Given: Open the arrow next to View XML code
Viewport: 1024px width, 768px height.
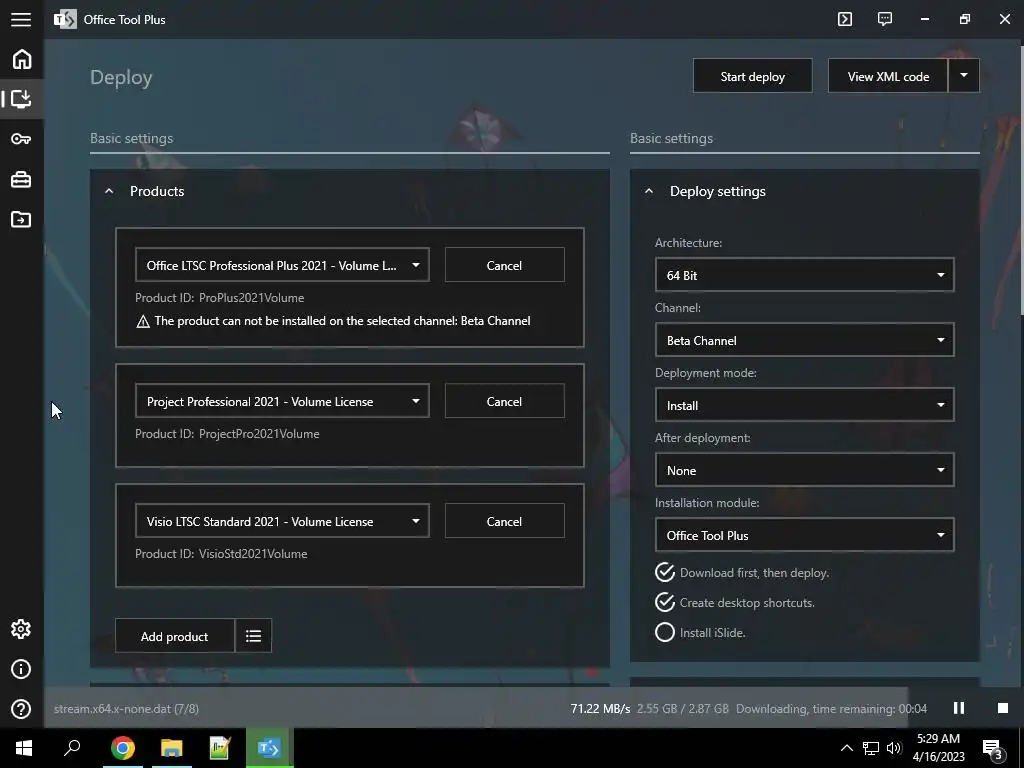Looking at the screenshot, I should click(964, 76).
